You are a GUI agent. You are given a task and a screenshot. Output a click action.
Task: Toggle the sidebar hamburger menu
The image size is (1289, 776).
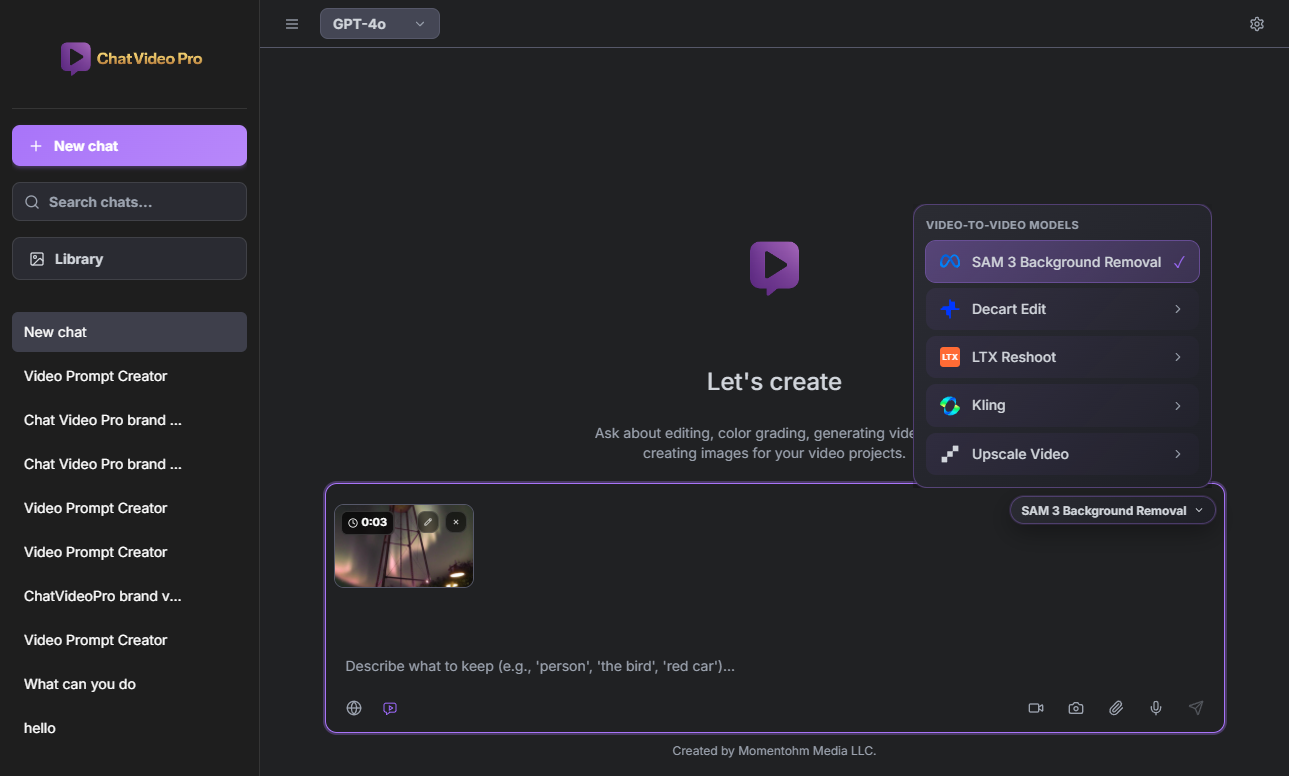click(x=292, y=24)
